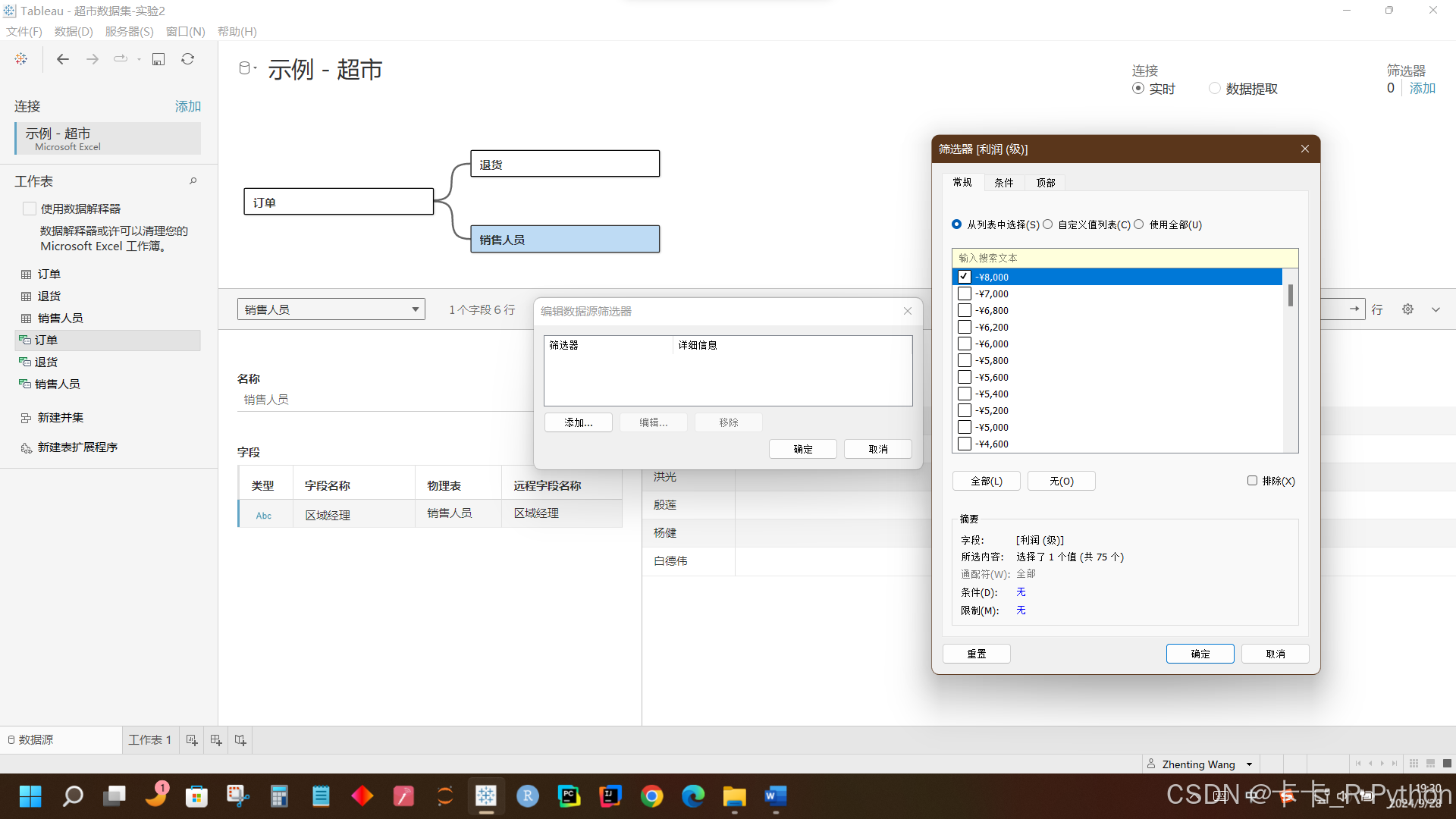The height and width of the screenshot is (819, 1456).
Task: Switch to 工作表 1 tab
Action: pyautogui.click(x=150, y=740)
